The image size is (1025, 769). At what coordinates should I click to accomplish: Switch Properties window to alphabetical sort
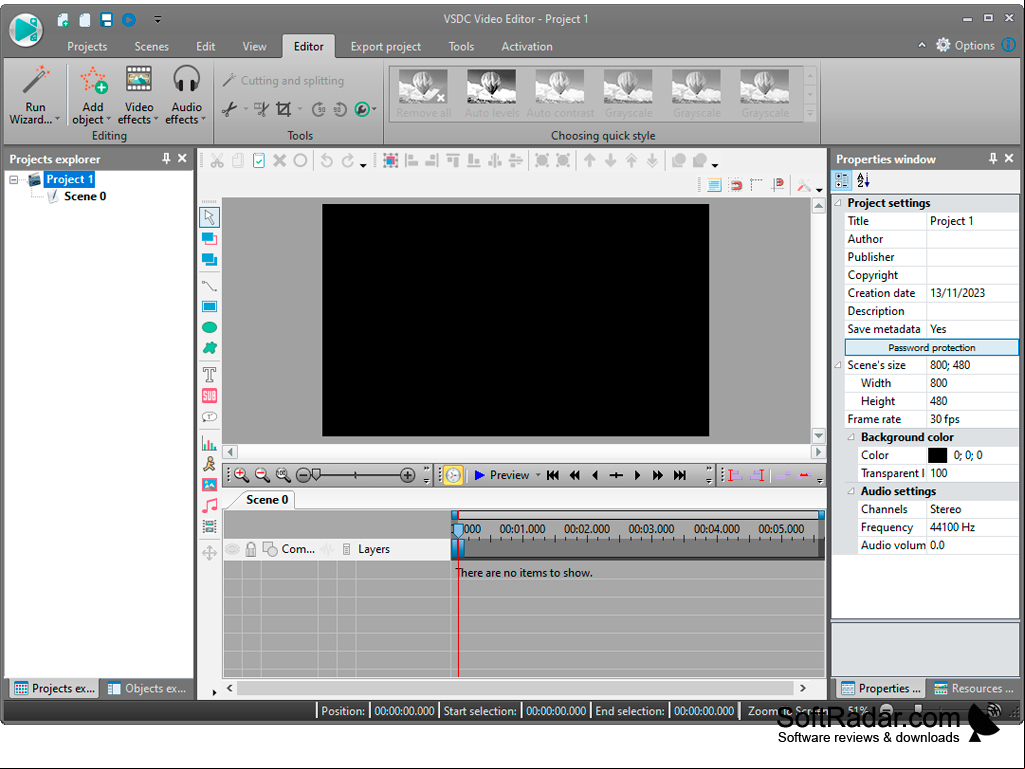pos(863,180)
